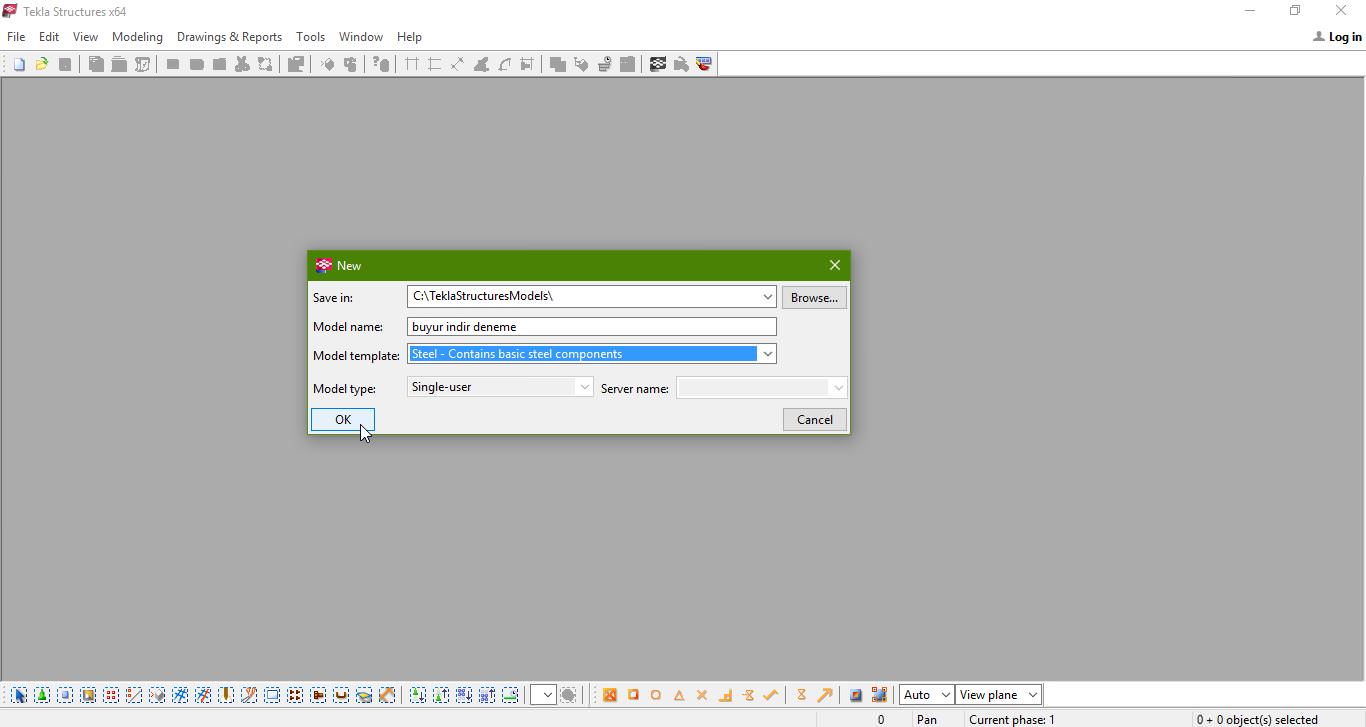1366x727 pixels.
Task: Open the Drawings & Reports menu
Action: [x=229, y=37]
